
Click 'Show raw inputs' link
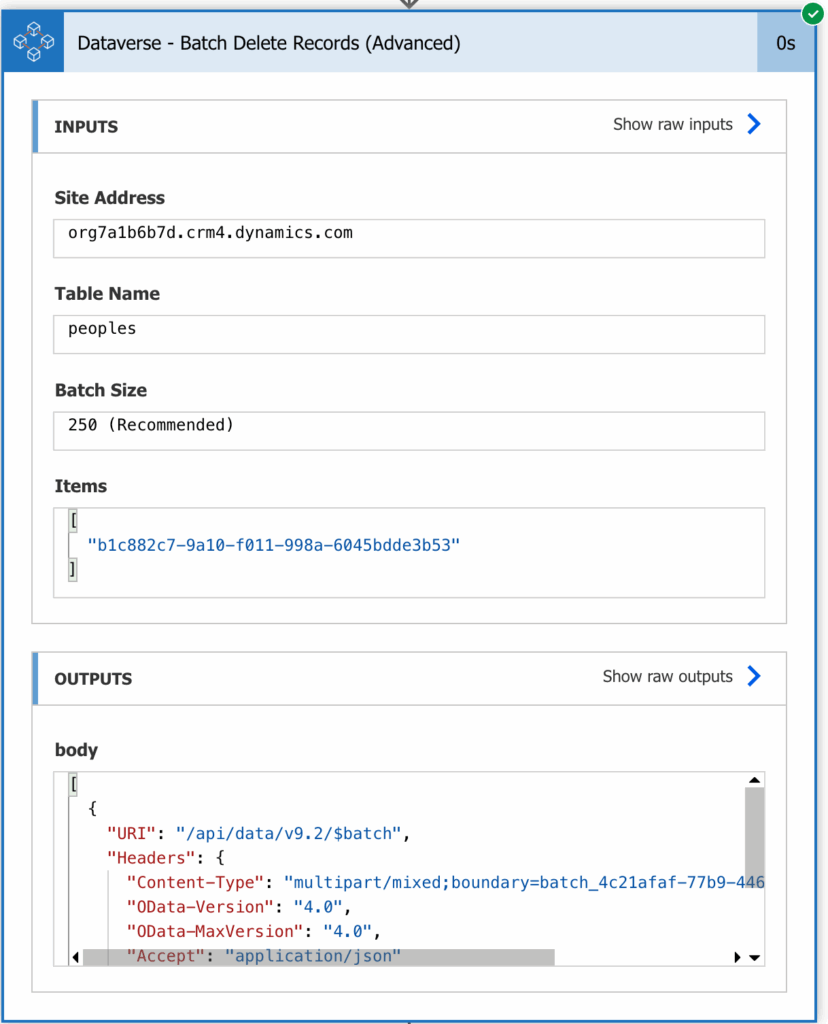pyautogui.click(x=673, y=124)
